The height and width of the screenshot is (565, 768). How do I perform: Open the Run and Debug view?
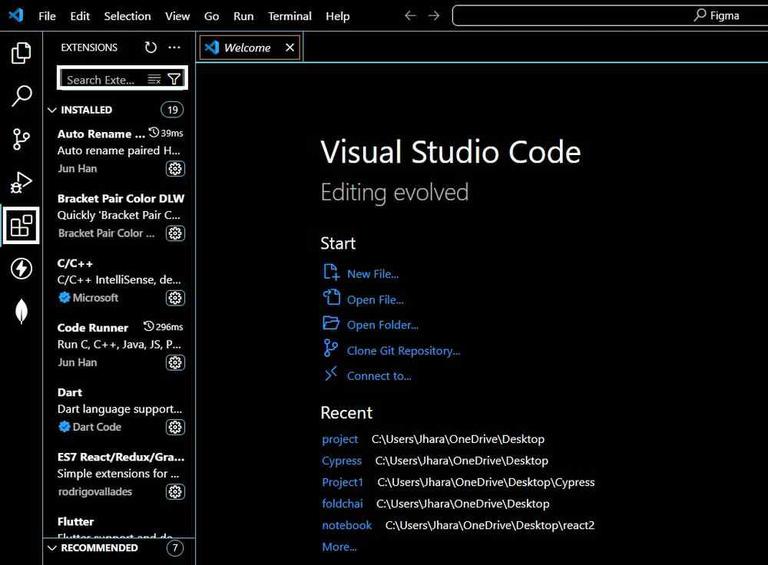pyautogui.click(x=21, y=182)
